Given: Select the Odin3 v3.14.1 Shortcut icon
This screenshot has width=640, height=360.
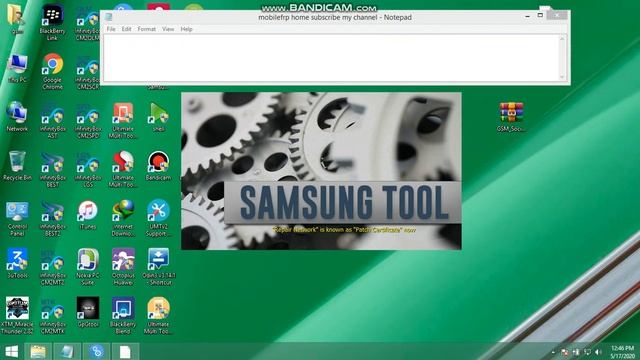Looking at the screenshot, I should [x=158, y=267].
